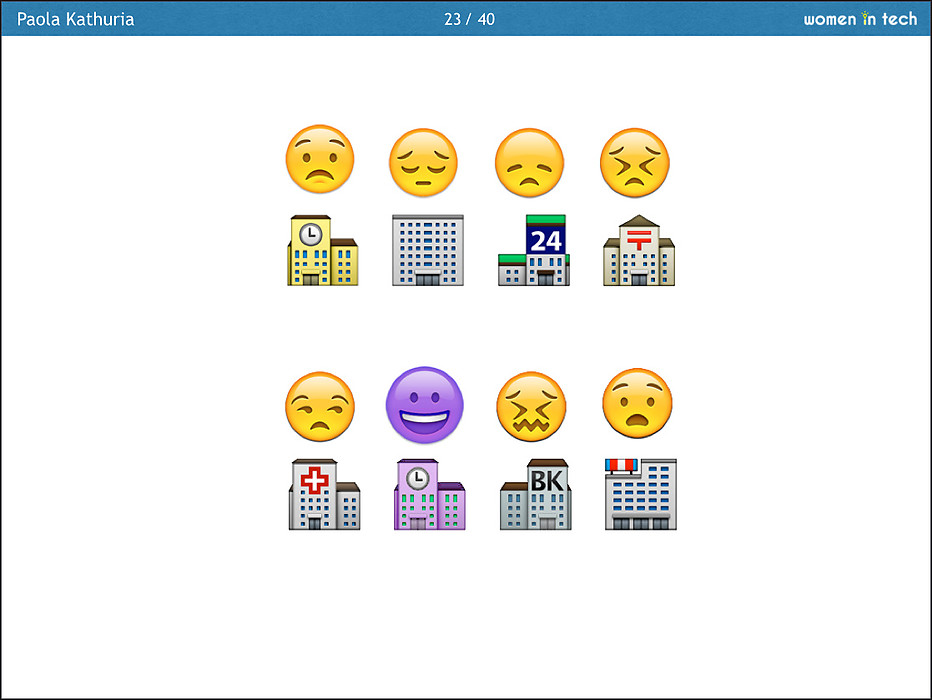Click the unamused side-glancing face emoji
Image resolution: width=932 pixels, height=700 pixels.
320,407
